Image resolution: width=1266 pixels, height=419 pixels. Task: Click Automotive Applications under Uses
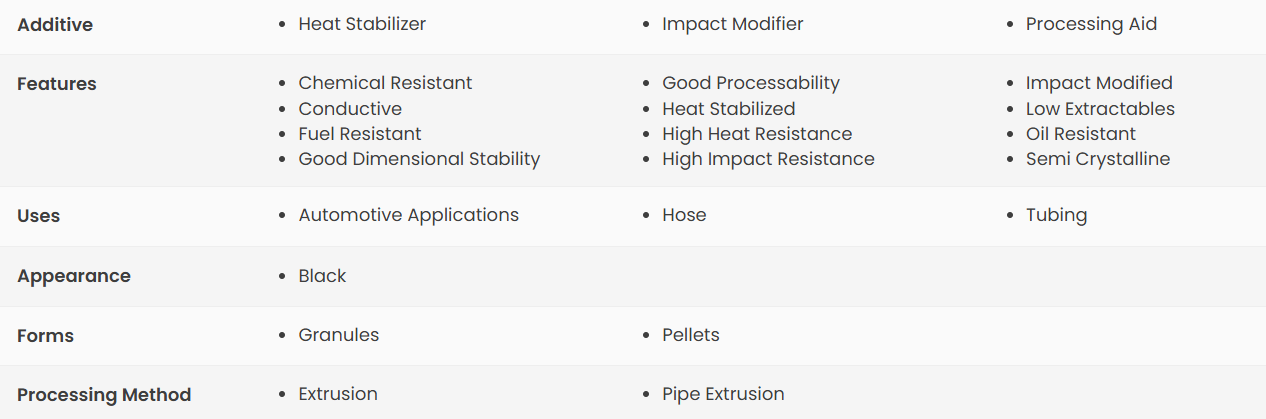409,215
